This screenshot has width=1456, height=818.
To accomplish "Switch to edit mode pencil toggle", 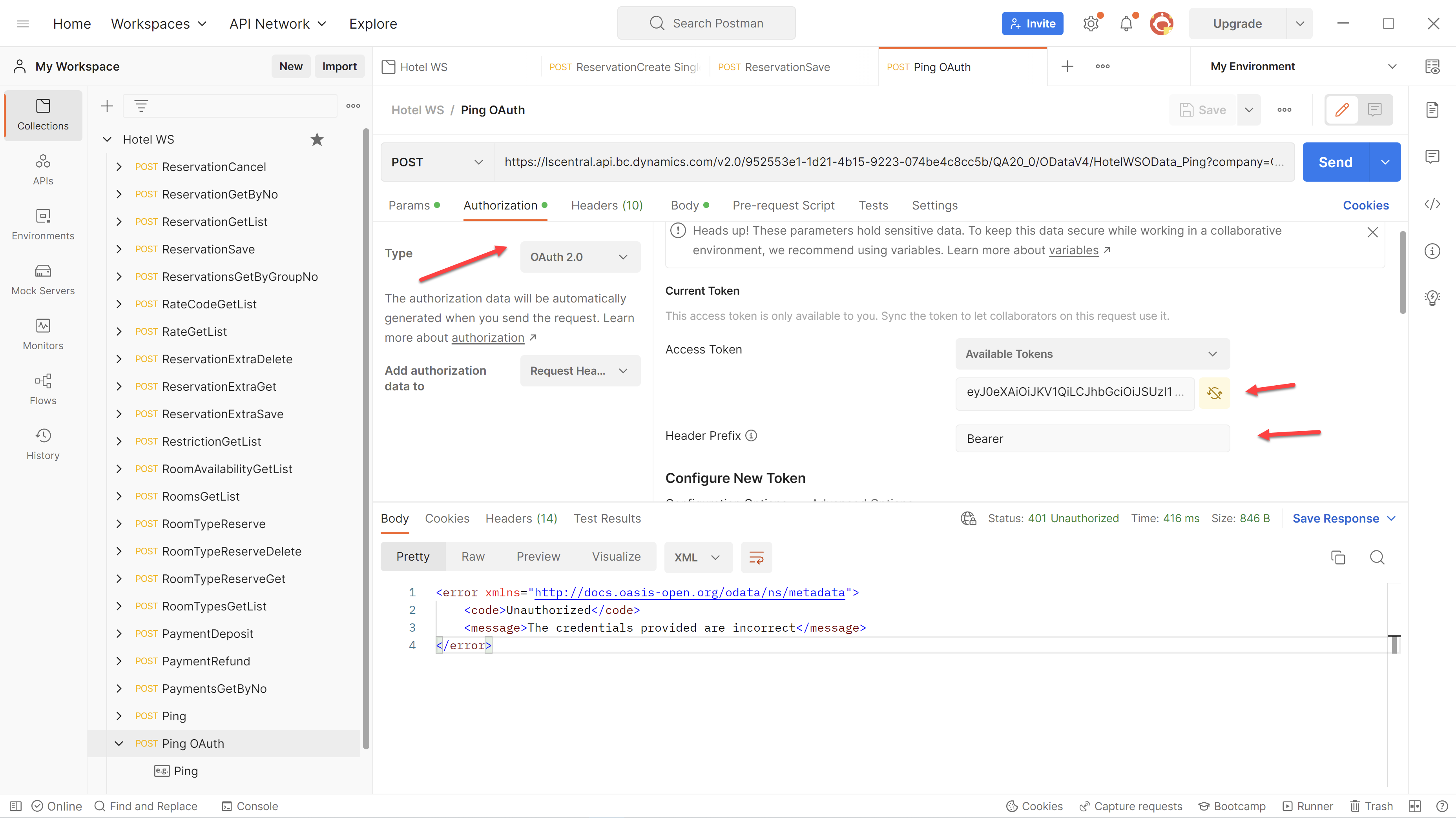I will [x=1342, y=109].
